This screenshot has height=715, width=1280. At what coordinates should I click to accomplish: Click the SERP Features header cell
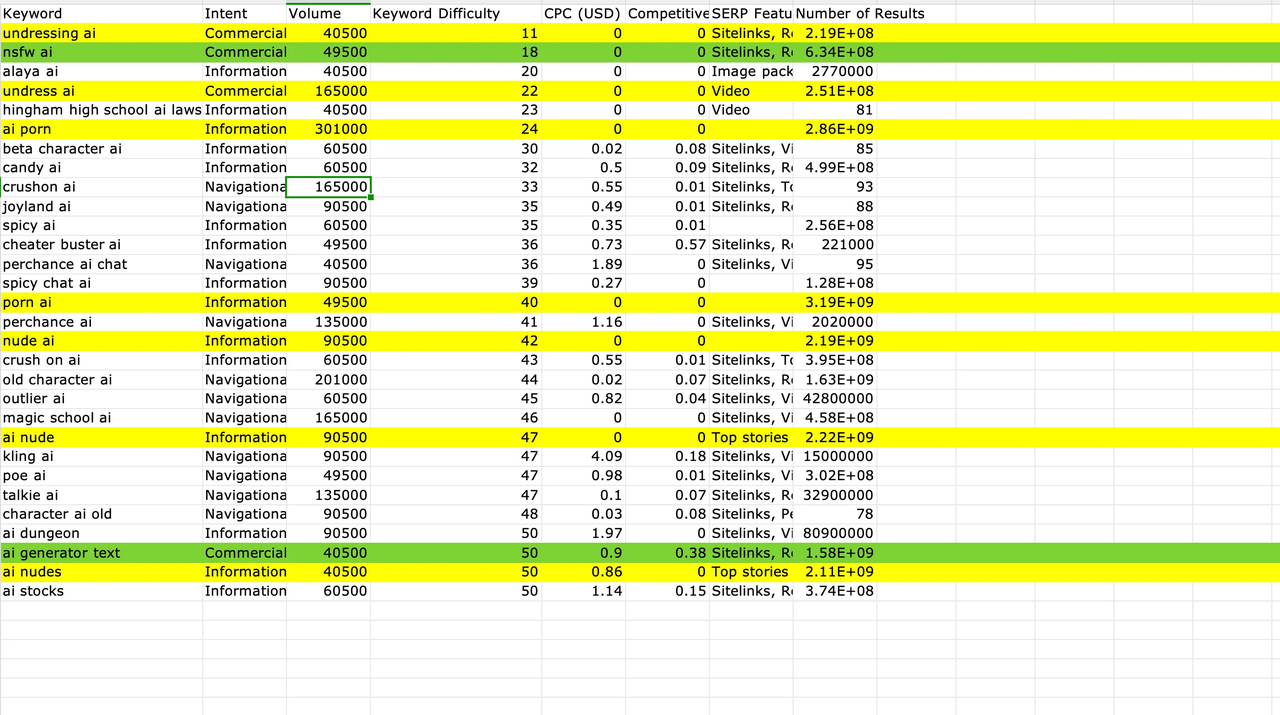point(751,14)
